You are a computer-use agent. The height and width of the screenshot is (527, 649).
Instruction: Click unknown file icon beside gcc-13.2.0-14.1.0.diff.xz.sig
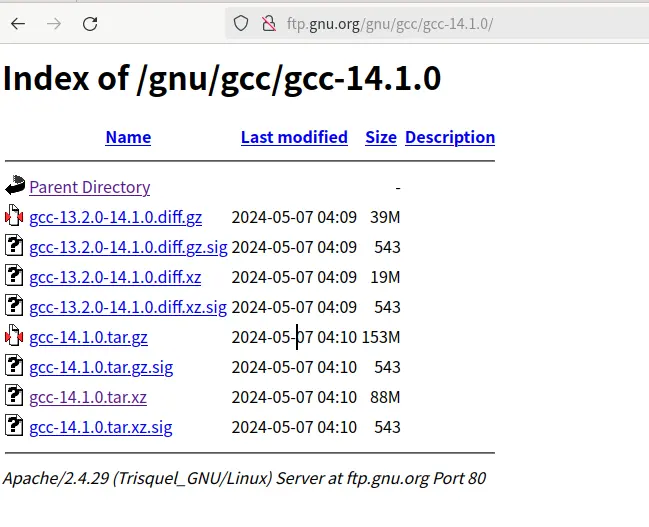click(14, 305)
